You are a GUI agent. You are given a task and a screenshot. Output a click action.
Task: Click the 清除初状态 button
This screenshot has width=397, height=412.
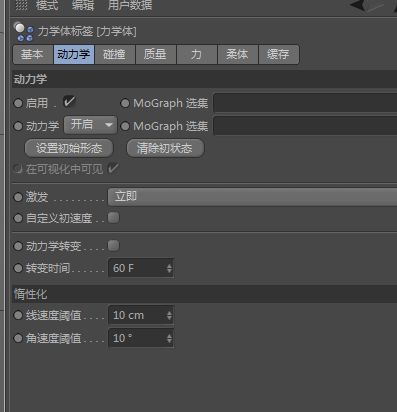click(x=165, y=148)
